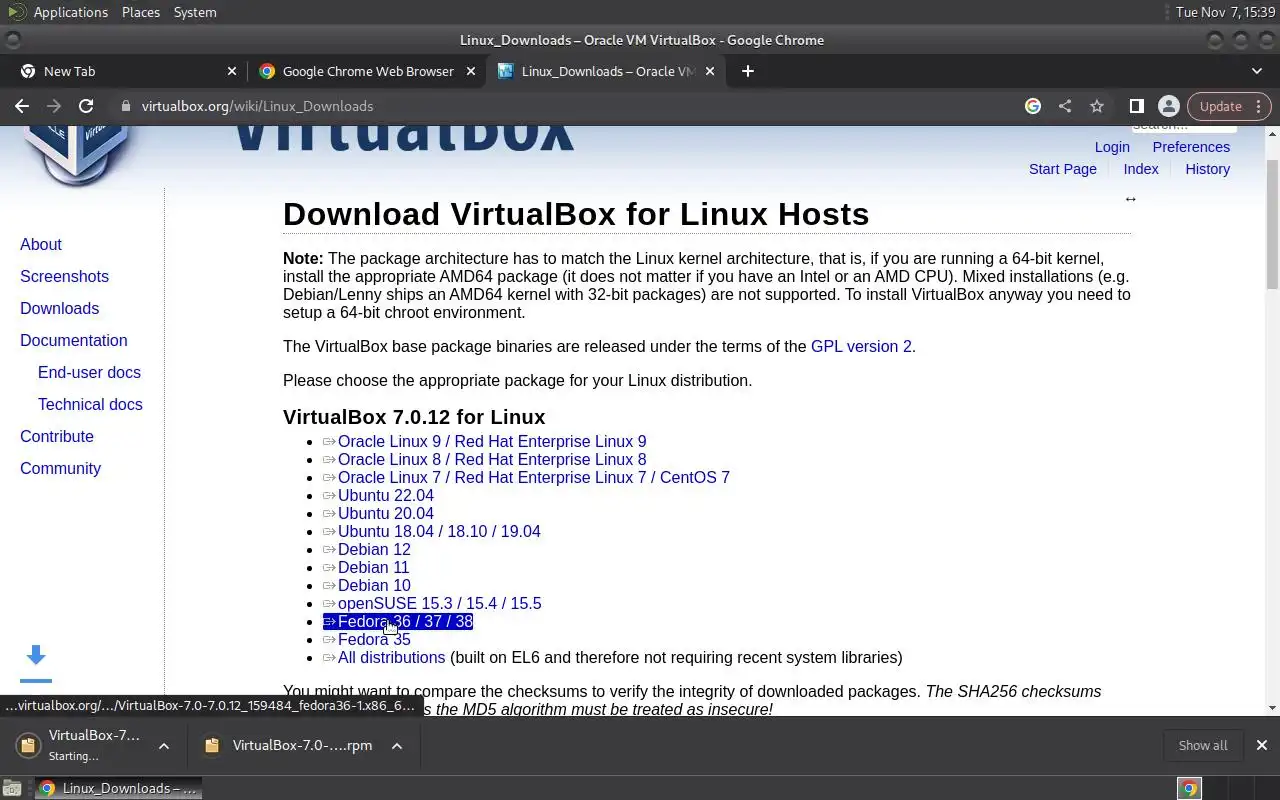Image resolution: width=1280 pixels, height=800 pixels.
Task: Click the clock in top panel
Action: pyautogui.click(x=1225, y=12)
